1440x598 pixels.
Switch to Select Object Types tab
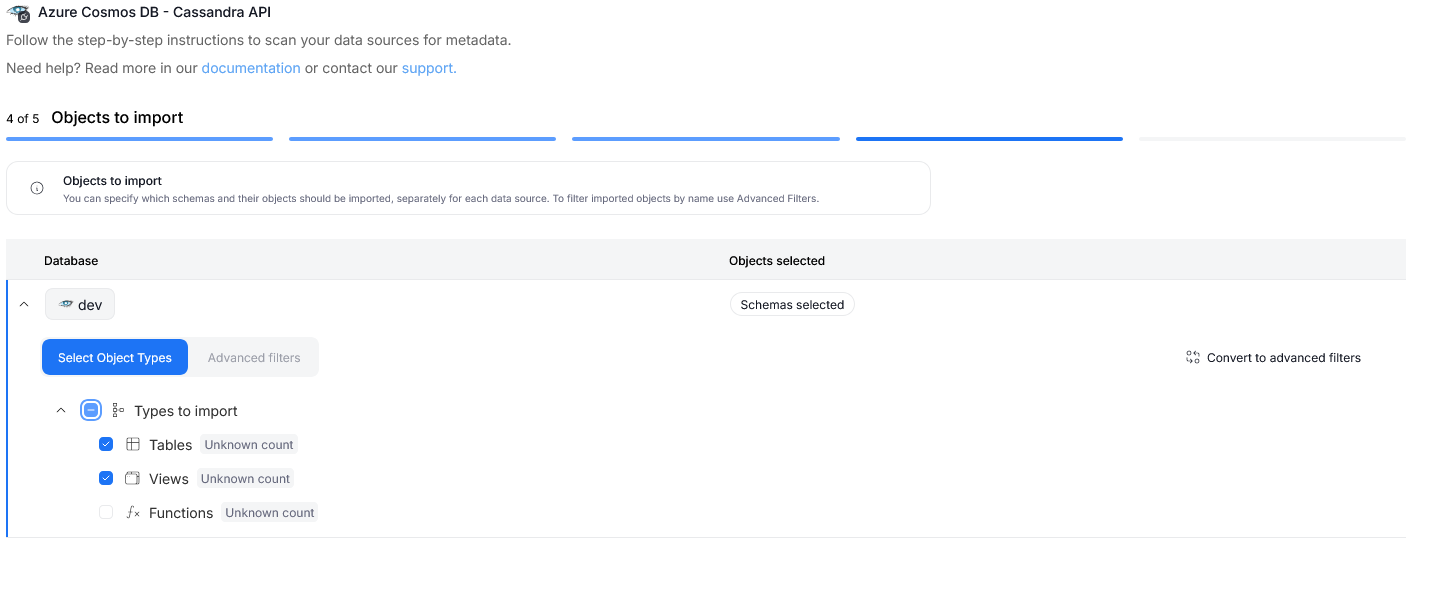point(115,357)
